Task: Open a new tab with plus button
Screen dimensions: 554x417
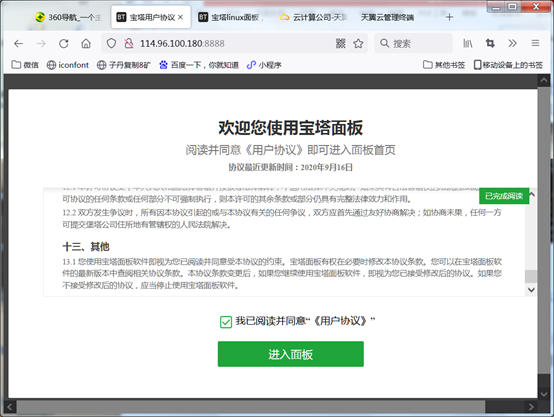Action: coord(449,17)
